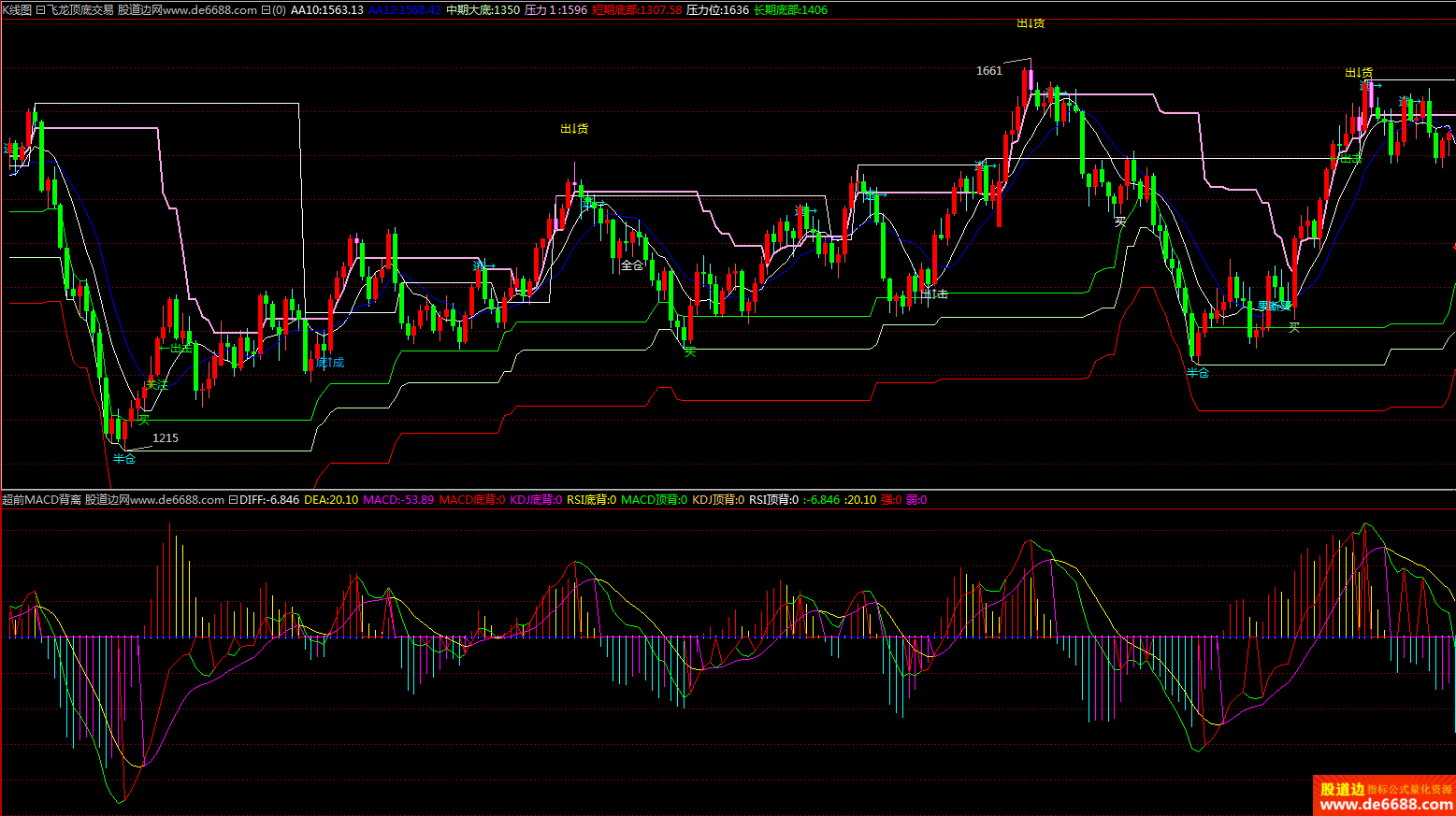Click the 股道边 watermark logo
1456x816 pixels.
coord(1384,795)
